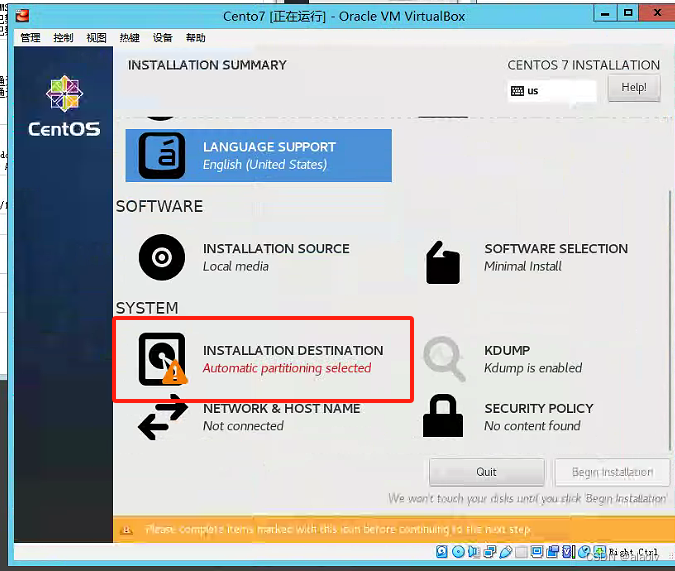Open the 热键 menu
This screenshot has width=675, height=571.
coord(130,38)
